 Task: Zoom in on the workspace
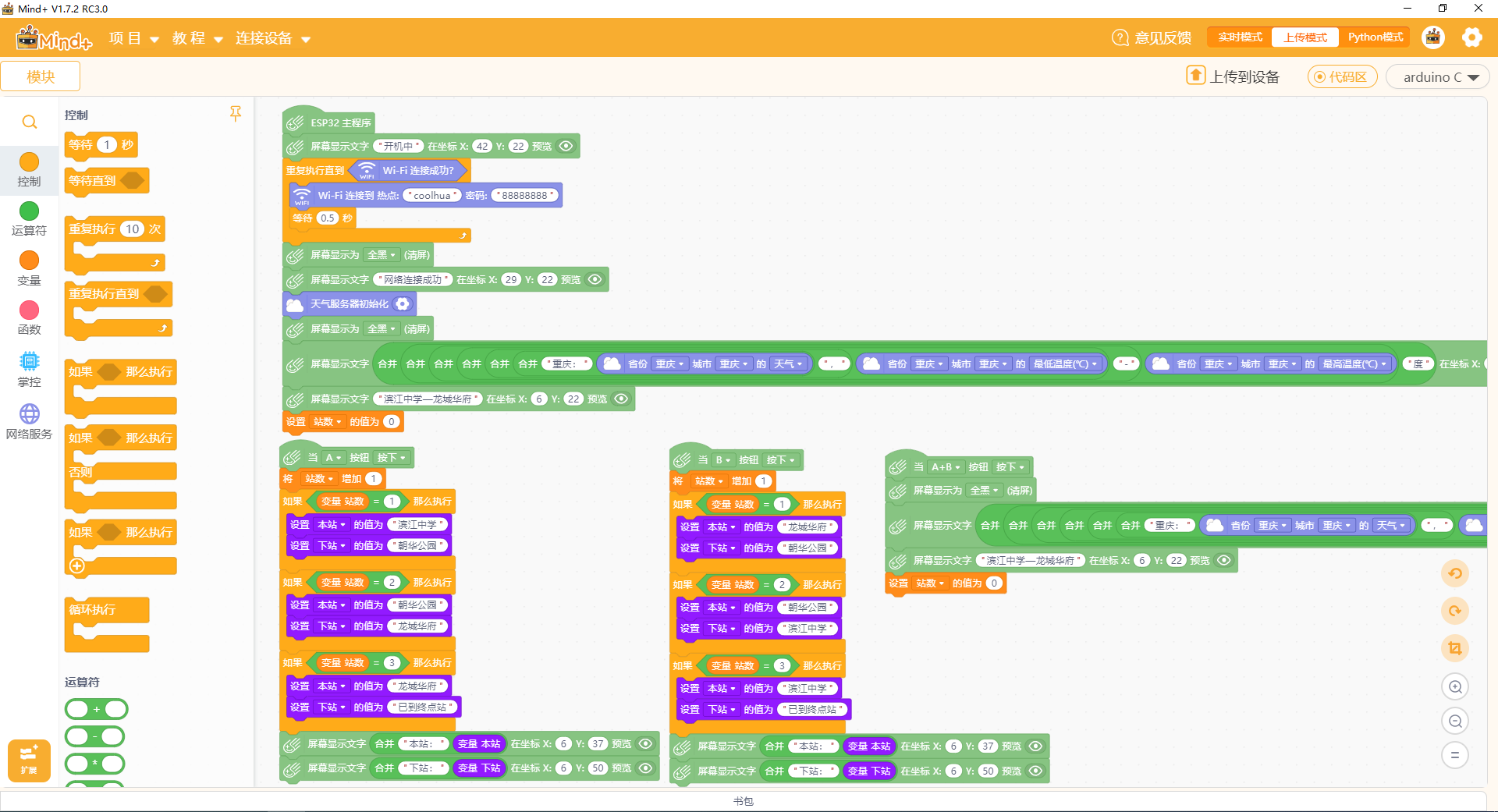(x=1455, y=687)
